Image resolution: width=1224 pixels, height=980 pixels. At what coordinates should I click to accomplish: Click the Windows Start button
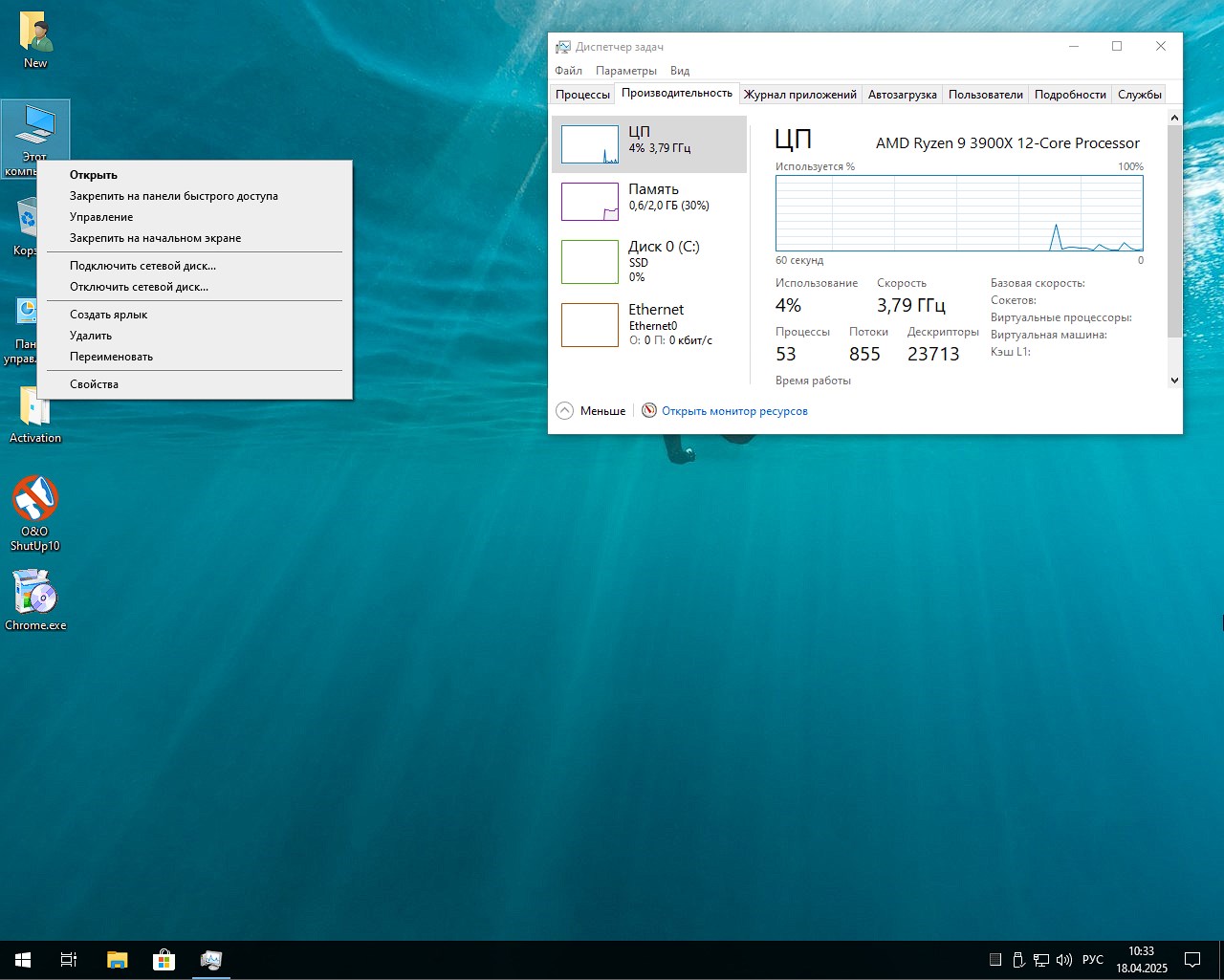(23, 960)
